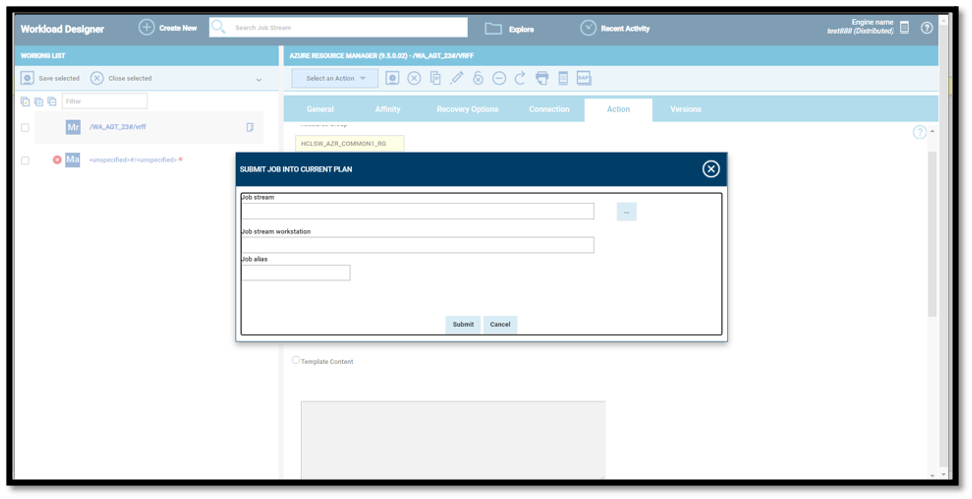Click the Create New plus icon
972x499 pixels.
pos(146,27)
